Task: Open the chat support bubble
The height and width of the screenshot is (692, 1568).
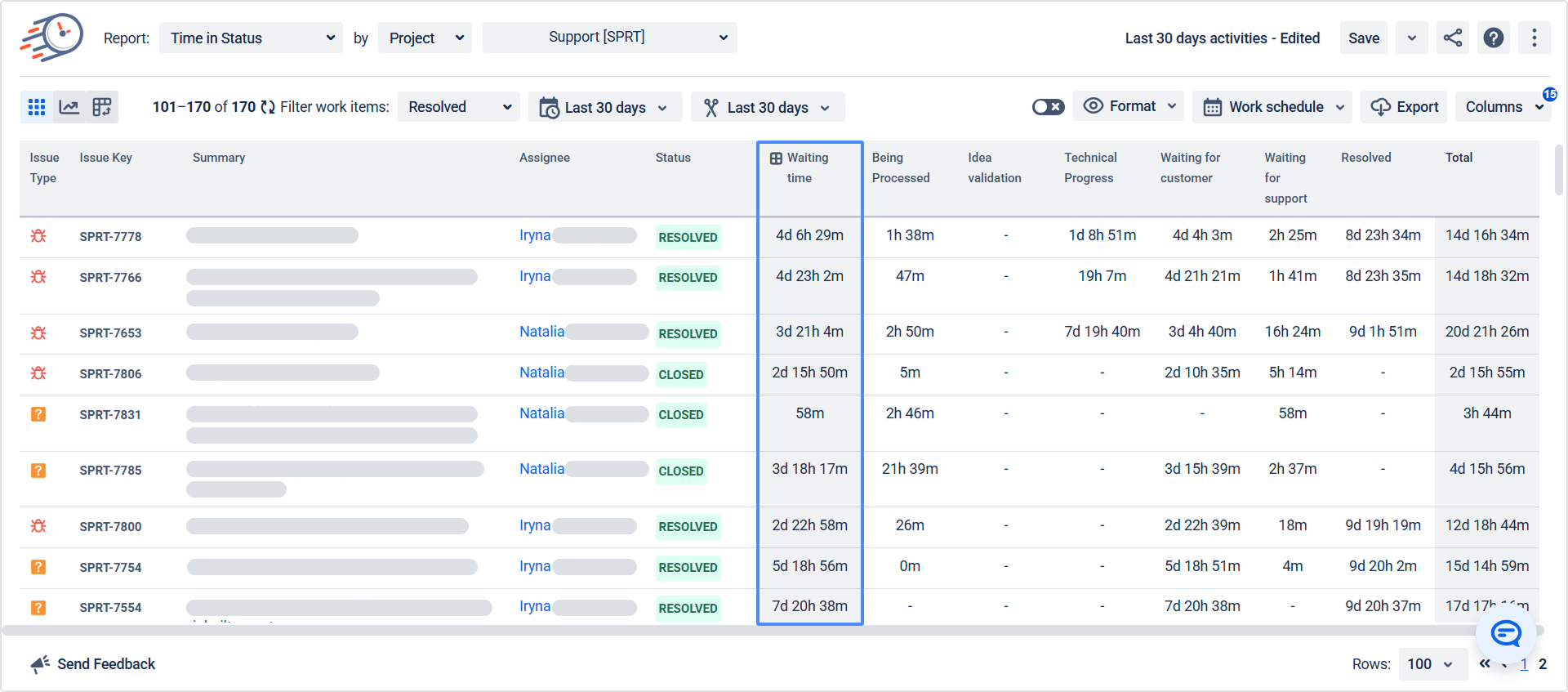Action: coord(1506,633)
